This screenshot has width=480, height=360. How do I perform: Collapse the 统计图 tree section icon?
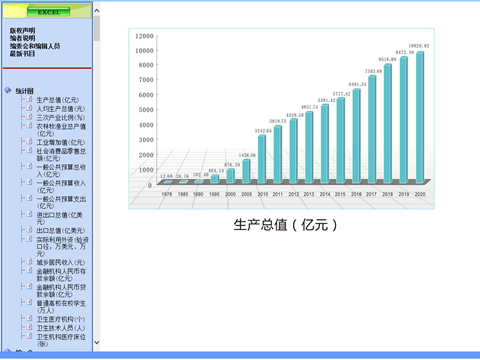tap(8, 90)
